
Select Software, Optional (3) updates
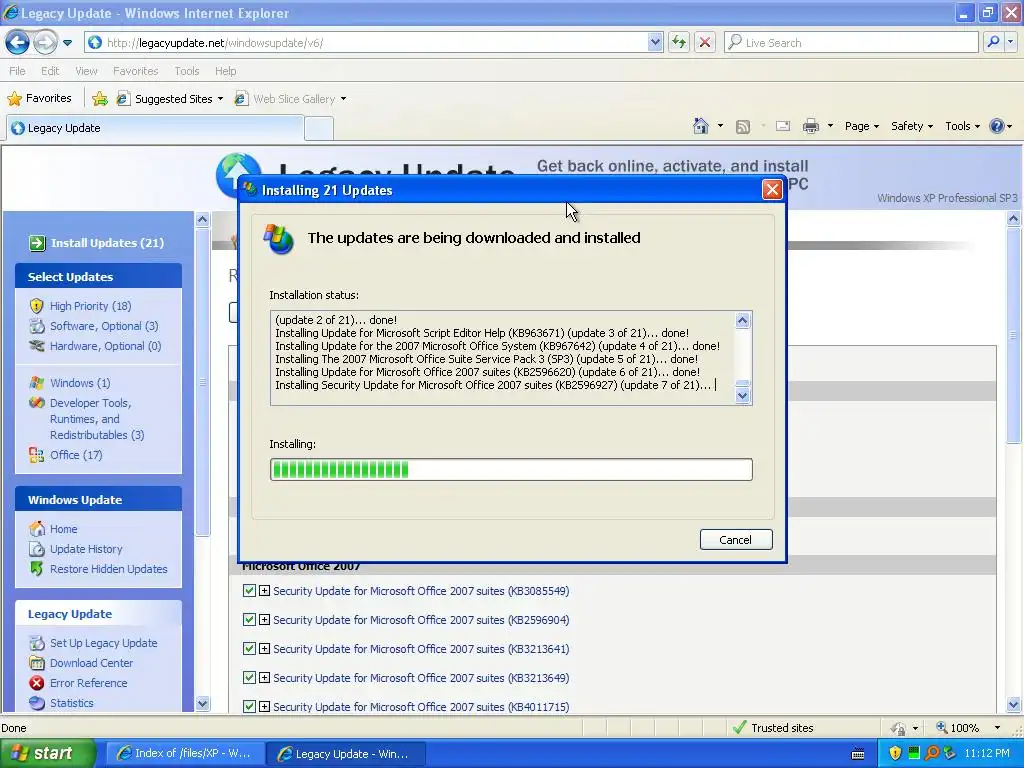tap(104, 326)
